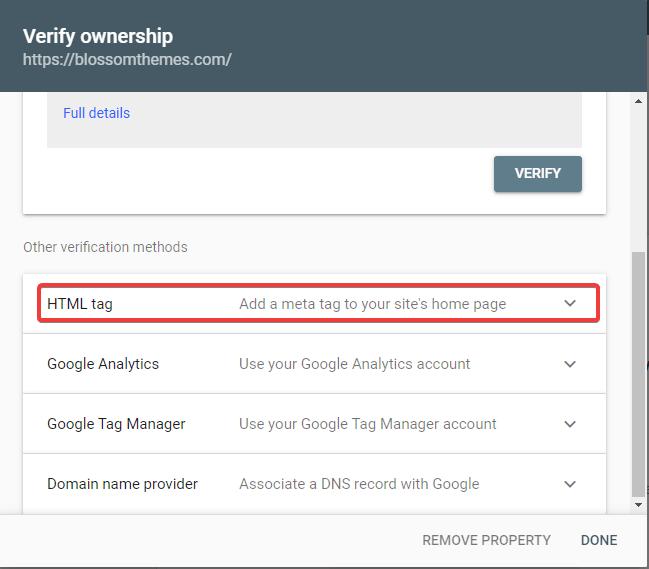Select the Google Analytics method label

pyautogui.click(x=103, y=364)
